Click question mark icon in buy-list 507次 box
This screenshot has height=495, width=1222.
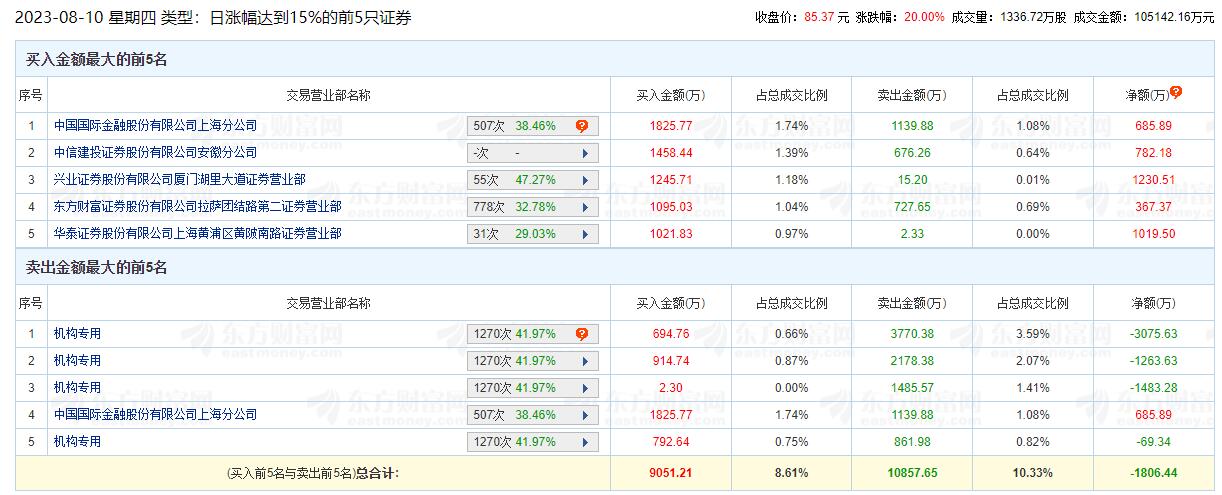[x=581, y=126]
